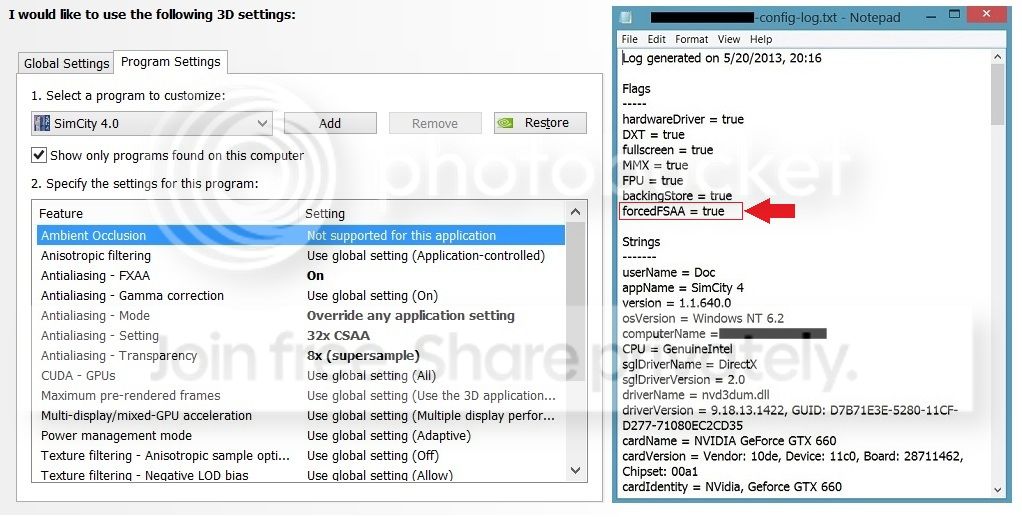Click the Add program button
The image size is (1022, 517).
pyautogui.click(x=330, y=123)
